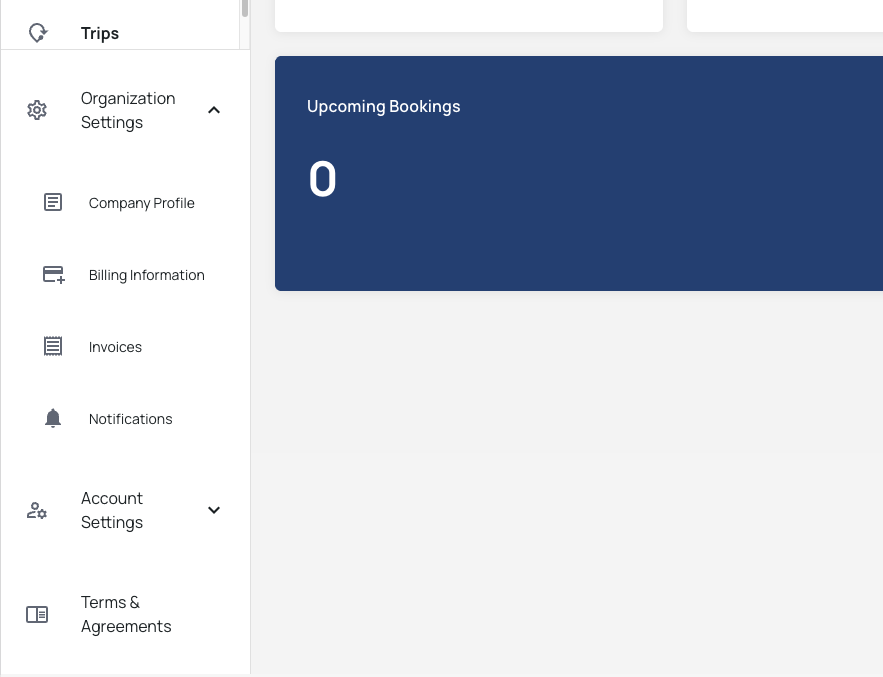
Task: Open the Trips menu item
Action: click(100, 33)
